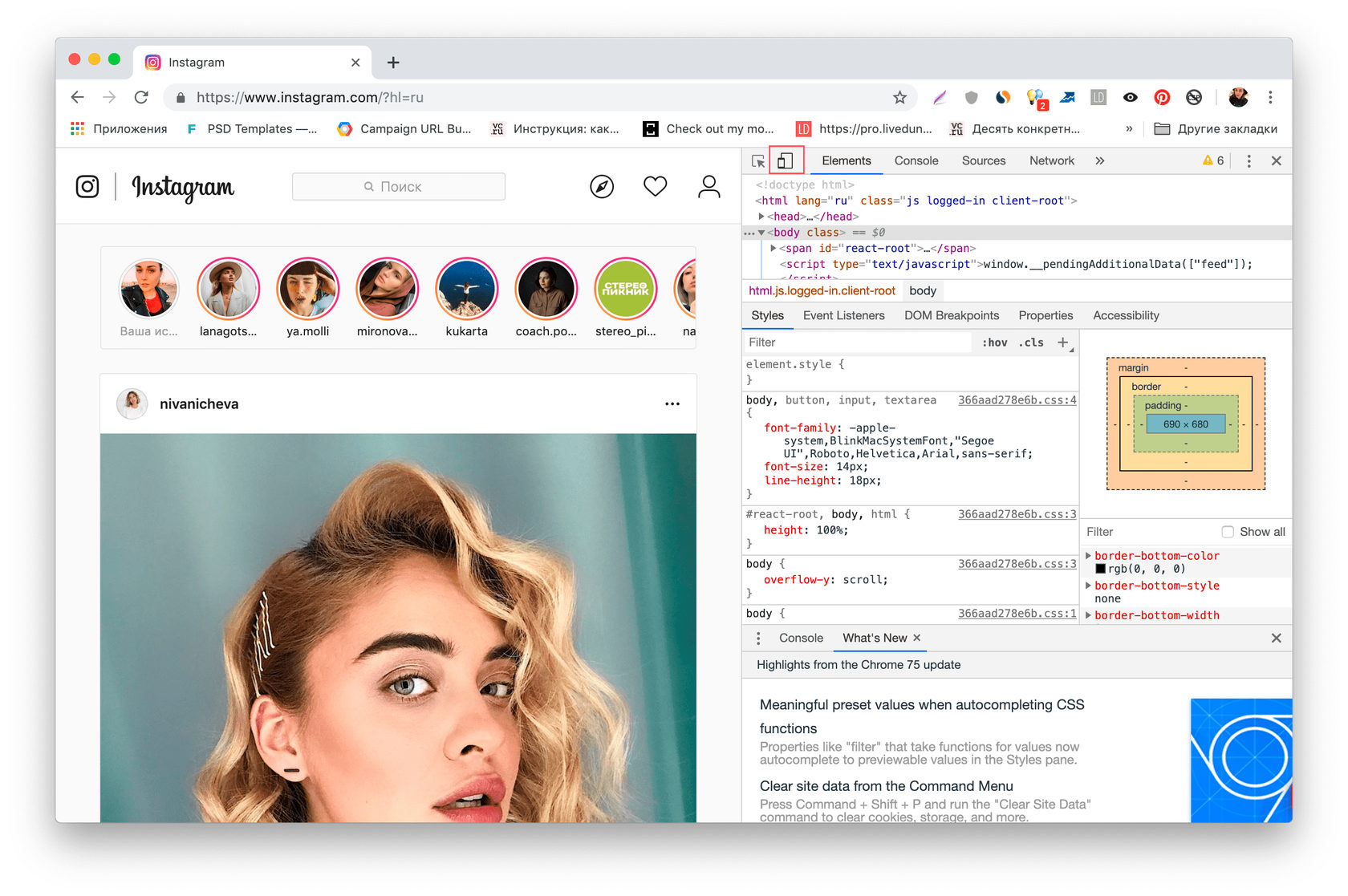This screenshot has height=896, width=1348.
Task: Toggle the :hov element state panel
Action: tap(995, 343)
